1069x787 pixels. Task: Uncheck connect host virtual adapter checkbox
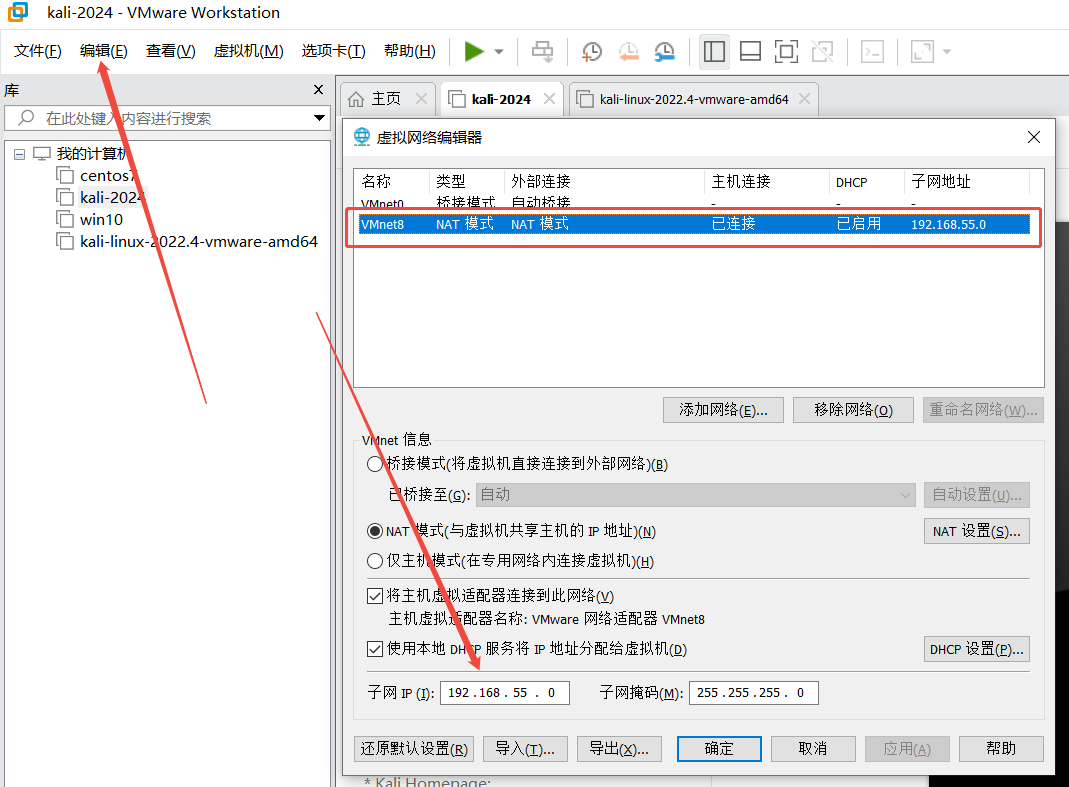pos(375,596)
